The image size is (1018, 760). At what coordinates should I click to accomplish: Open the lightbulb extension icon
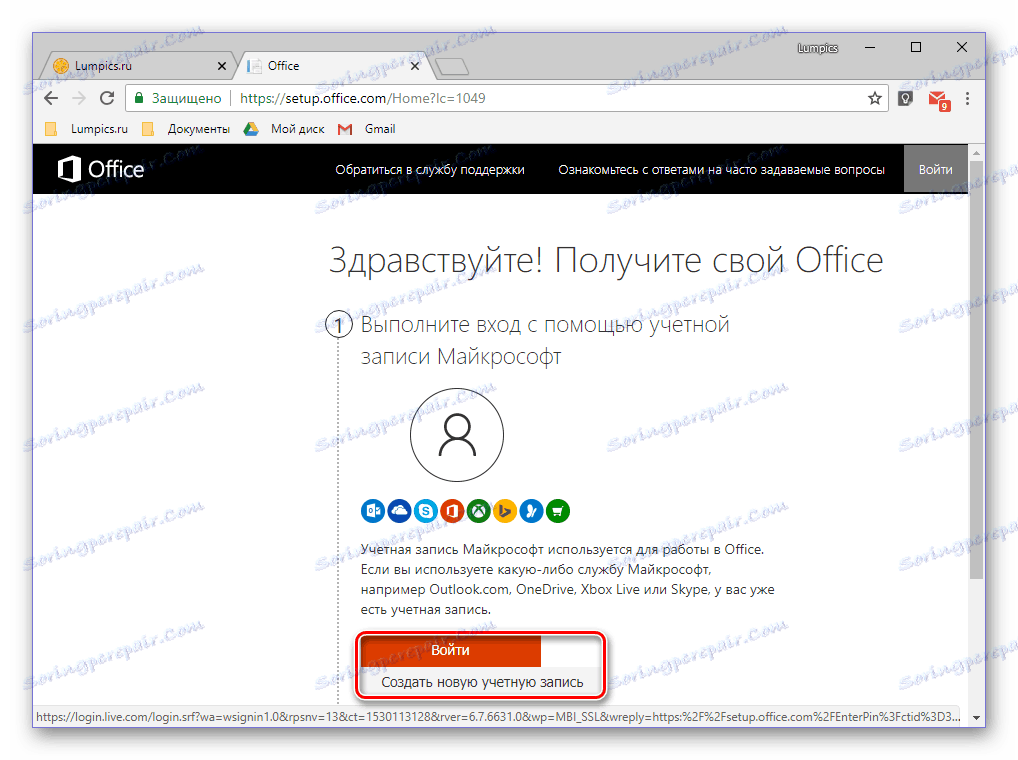click(905, 98)
